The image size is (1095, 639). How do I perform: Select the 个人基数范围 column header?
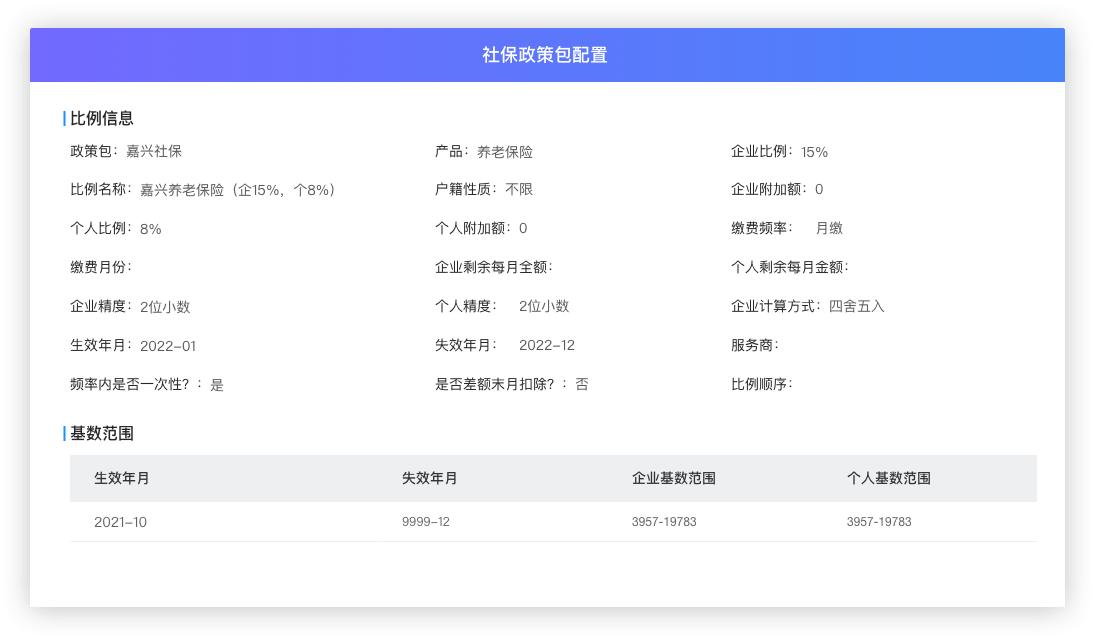[888, 478]
